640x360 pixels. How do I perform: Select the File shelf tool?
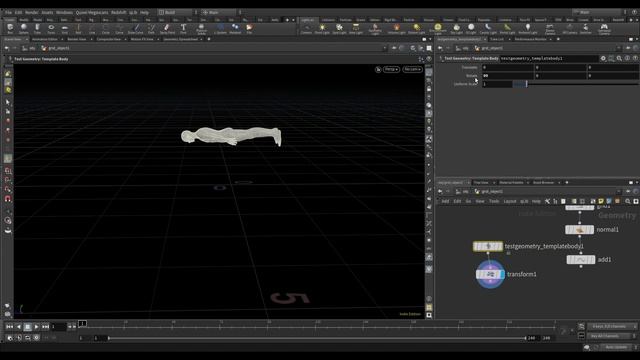point(249,29)
